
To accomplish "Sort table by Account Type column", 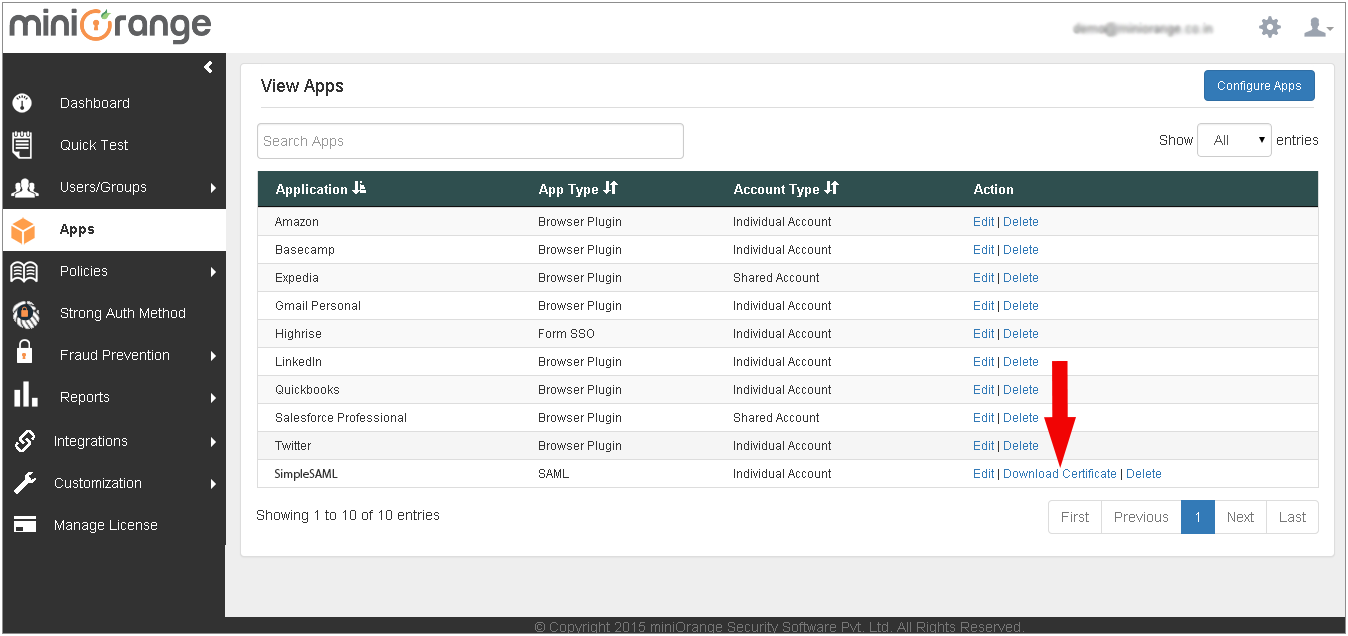I will tap(832, 188).
